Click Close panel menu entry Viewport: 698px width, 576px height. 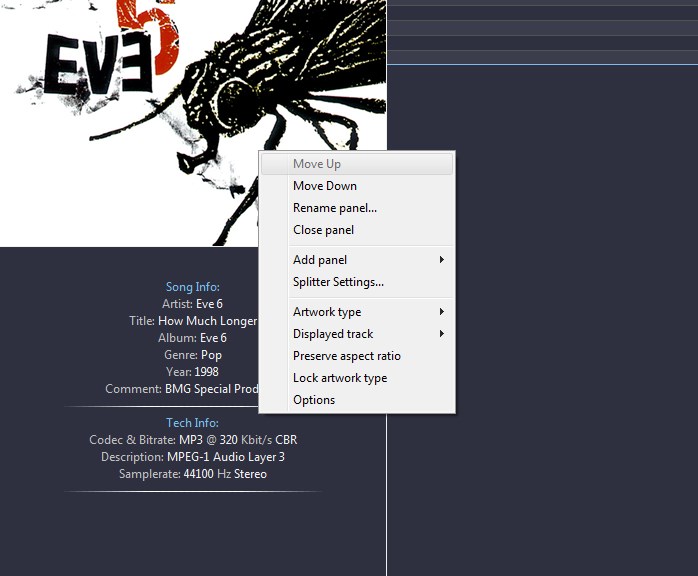click(323, 230)
